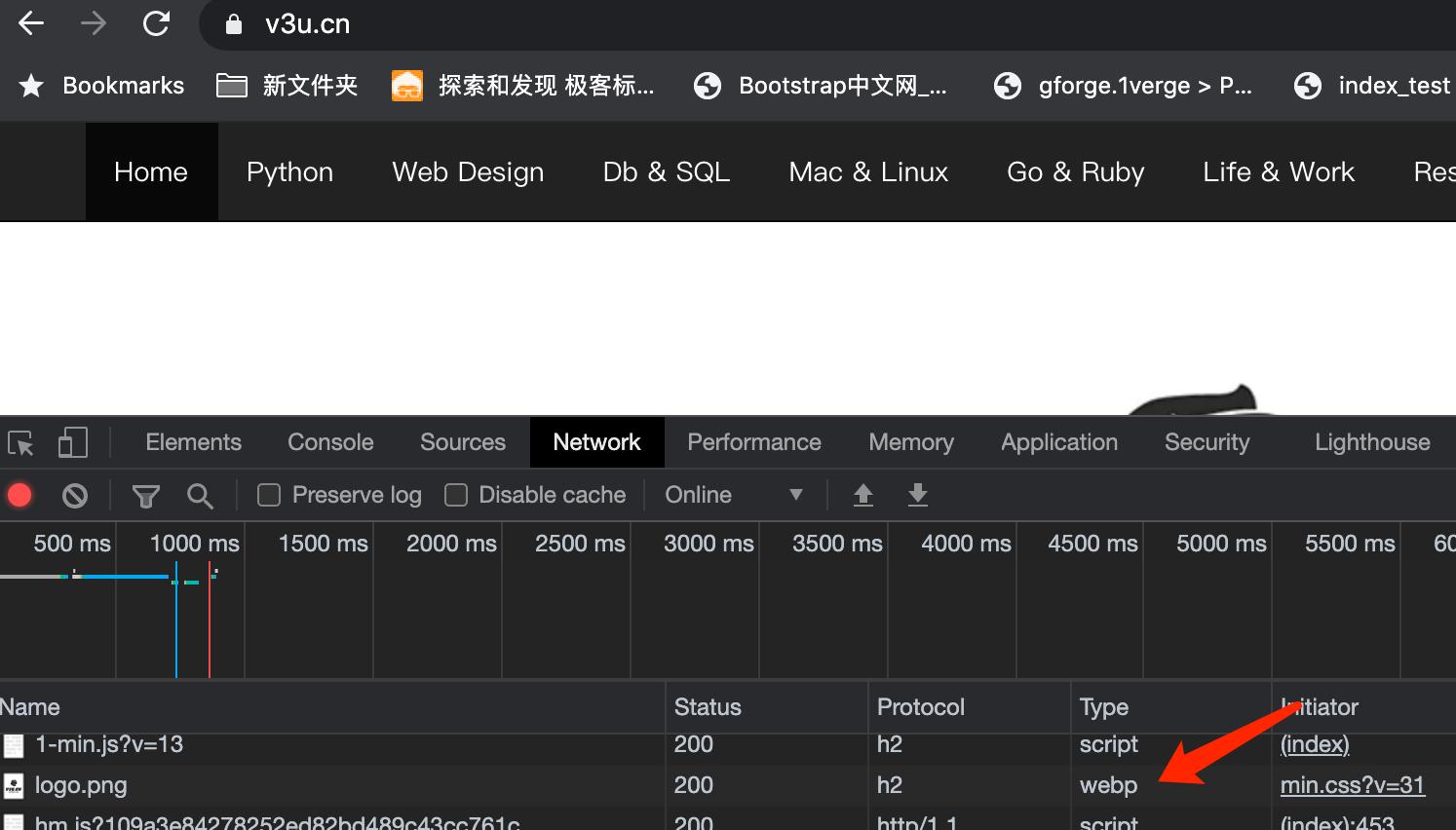Viewport: 1456px width, 830px height.
Task: Search within network requests
Action: [x=200, y=495]
